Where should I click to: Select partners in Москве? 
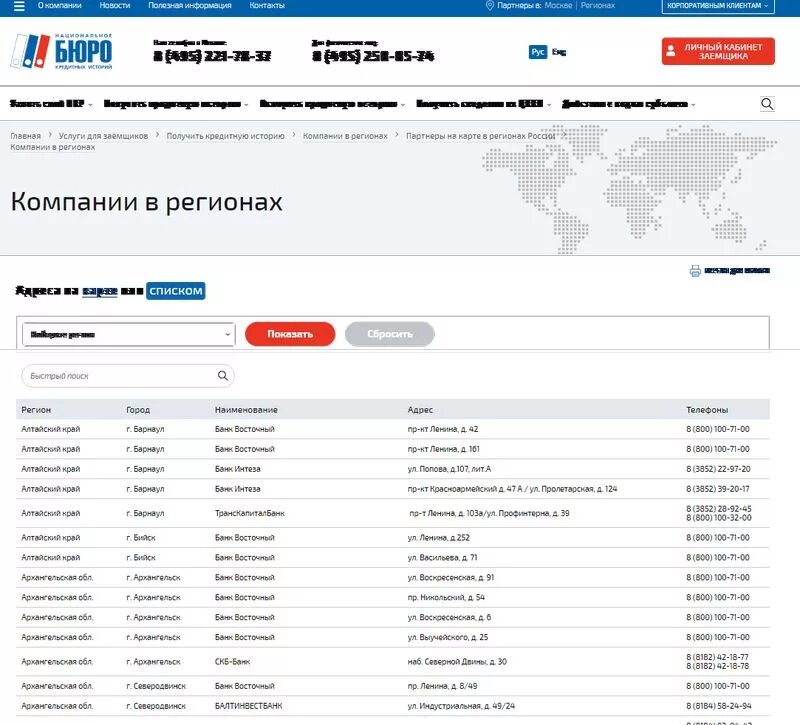click(x=558, y=6)
